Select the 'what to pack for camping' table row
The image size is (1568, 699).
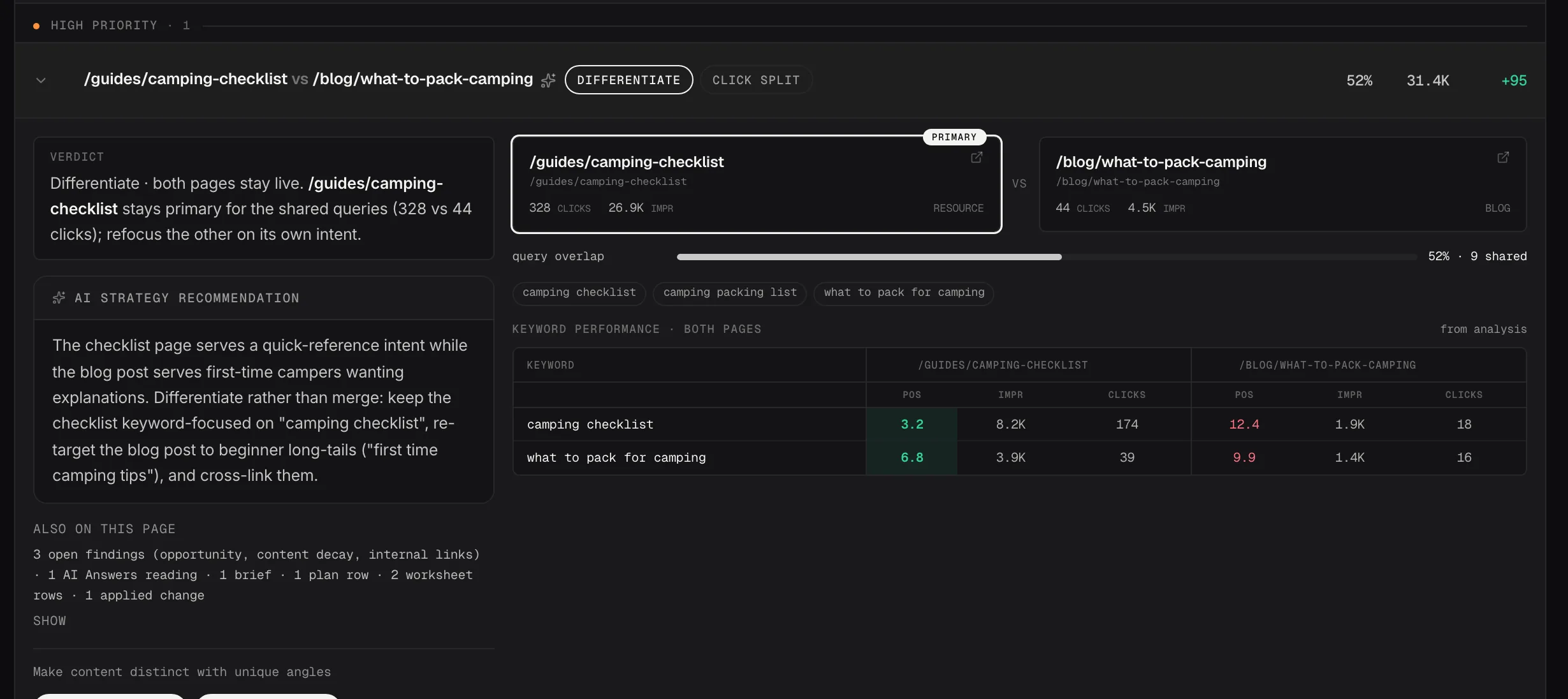[x=1019, y=457]
